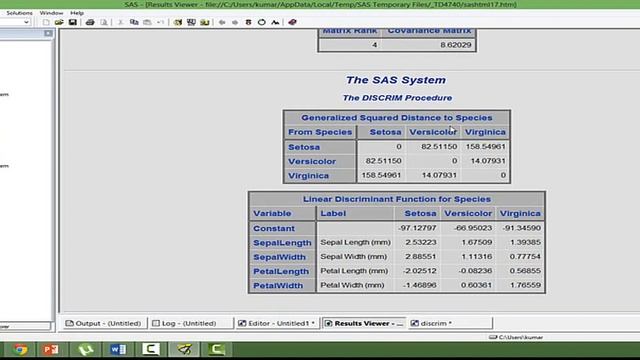Click the Paste toolbar icon
The width and height of the screenshot is (640, 360).
tap(147, 22)
